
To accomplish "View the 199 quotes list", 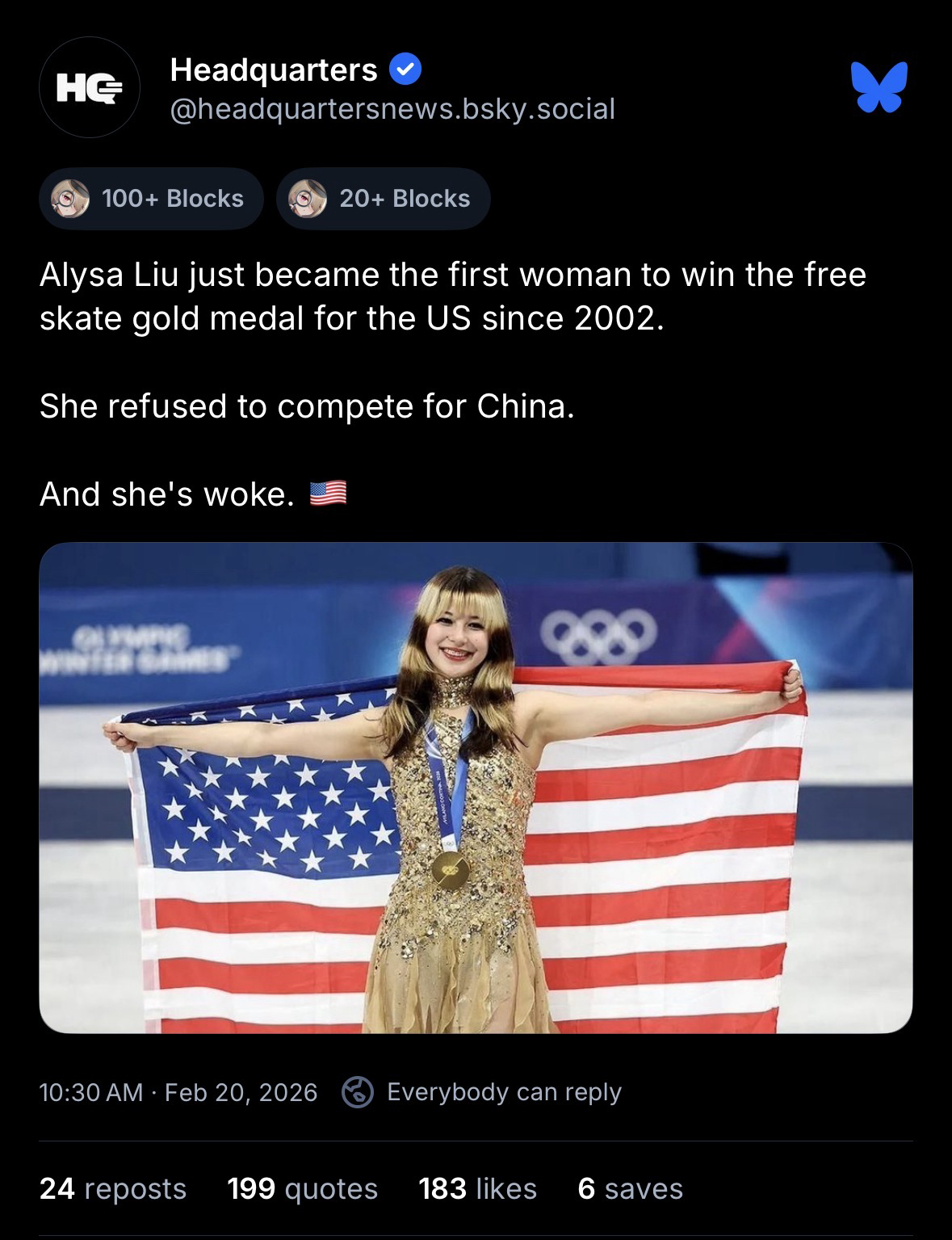I will pos(302,1188).
